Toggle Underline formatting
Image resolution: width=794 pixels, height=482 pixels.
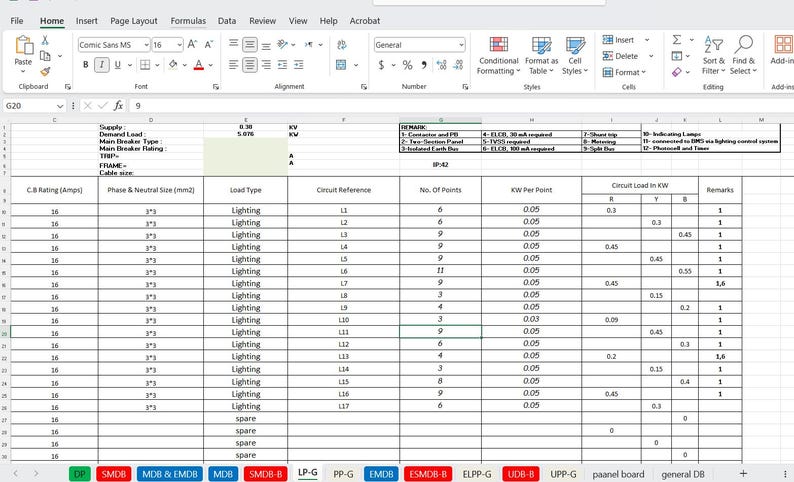(117, 65)
